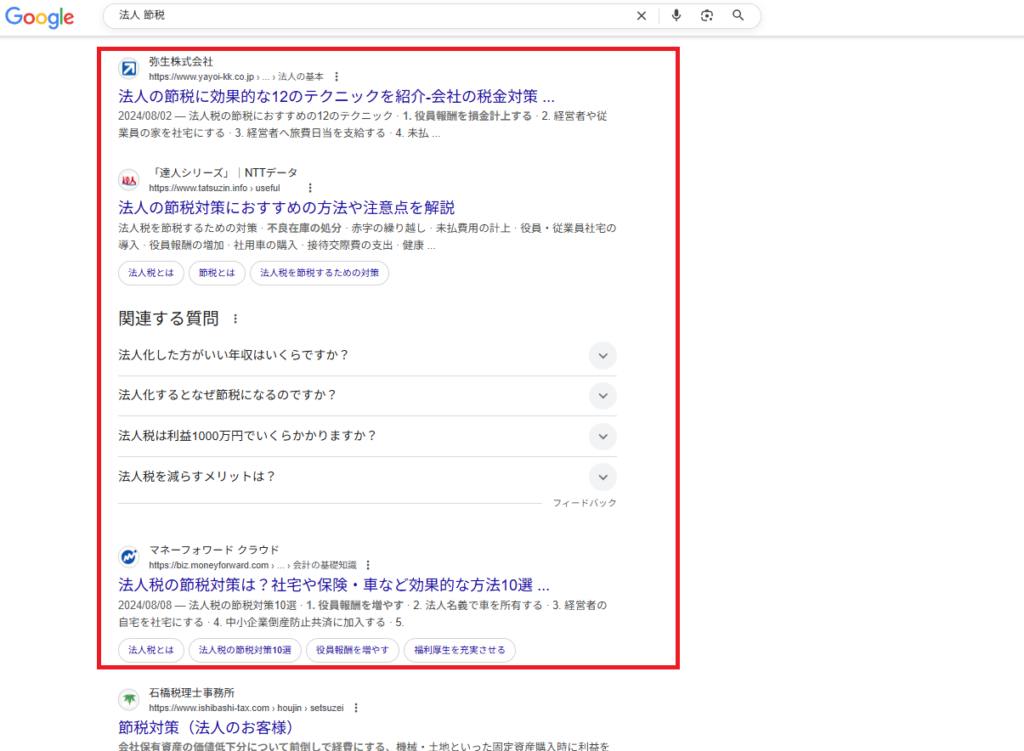Click the Google logo
Image resolution: width=1024 pixels, height=751 pixels.
(40, 17)
